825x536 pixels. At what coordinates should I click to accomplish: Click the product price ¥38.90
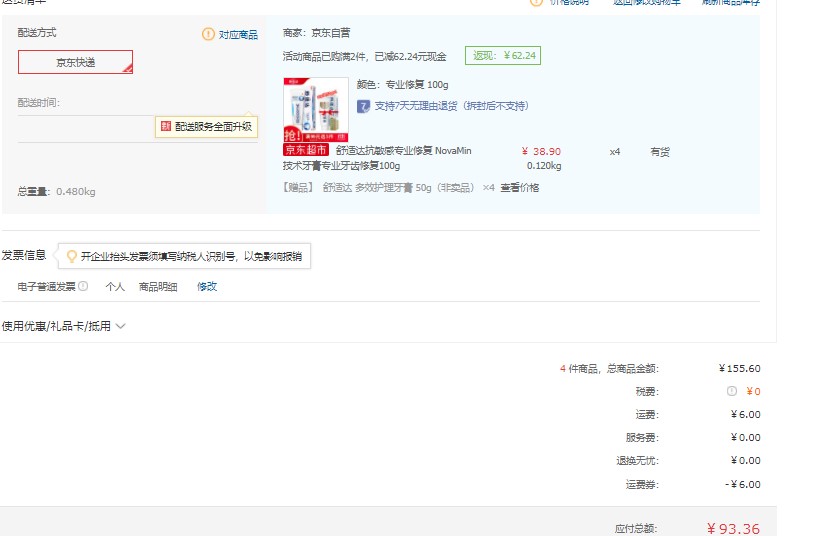click(541, 151)
